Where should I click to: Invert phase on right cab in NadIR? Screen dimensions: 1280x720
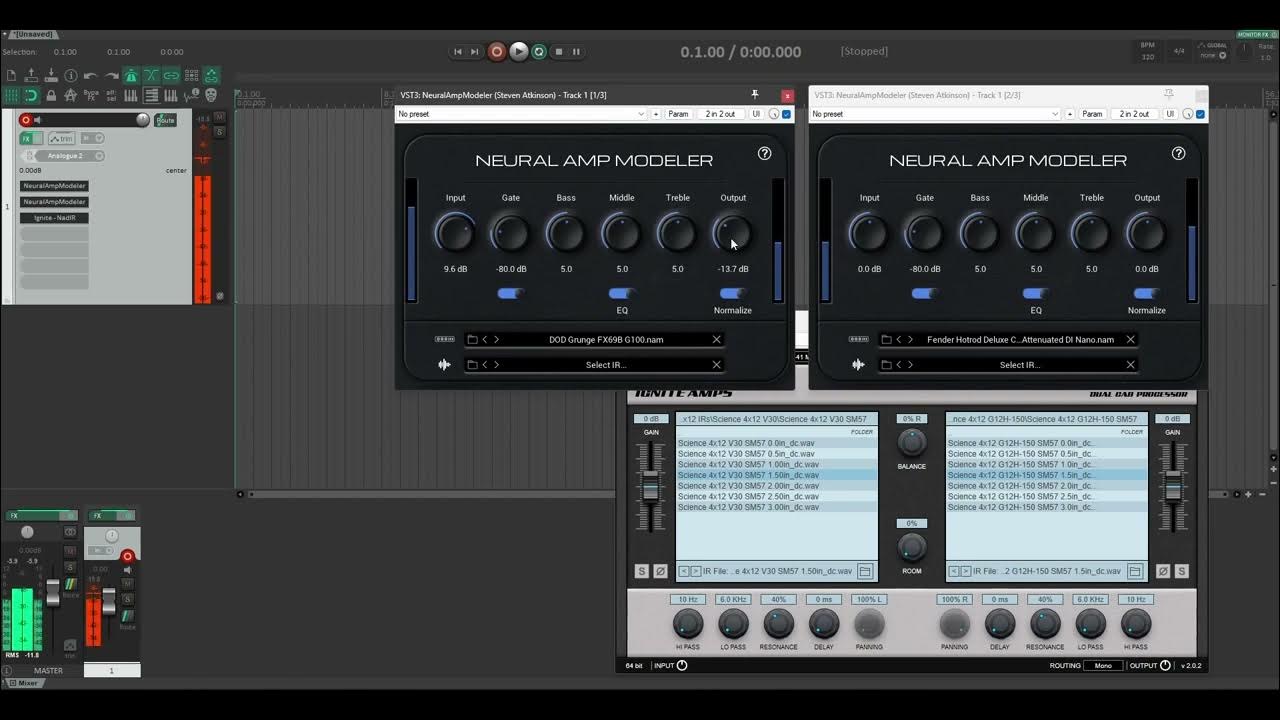(x=1163, y=571)
